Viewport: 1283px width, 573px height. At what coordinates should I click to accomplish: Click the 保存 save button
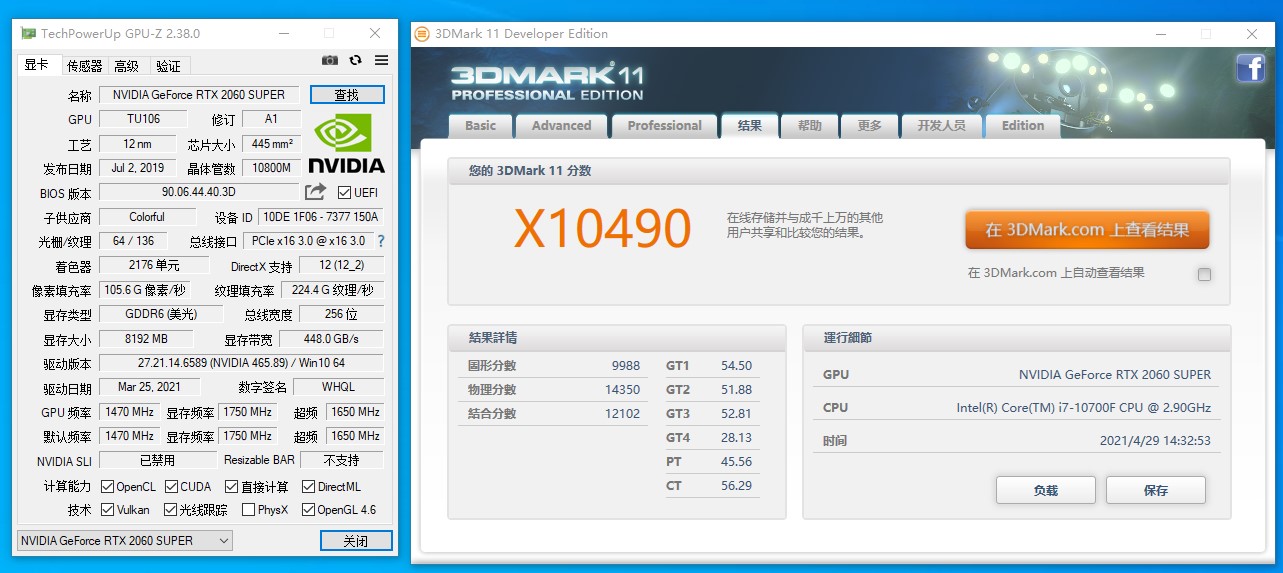click(1155, 490)
